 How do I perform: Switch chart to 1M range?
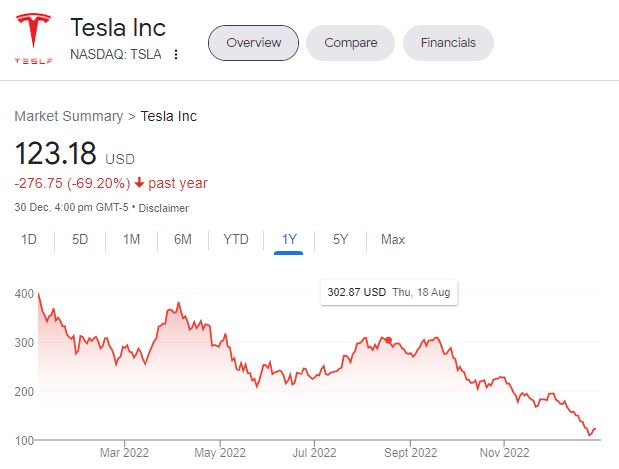tap(131, 240)
